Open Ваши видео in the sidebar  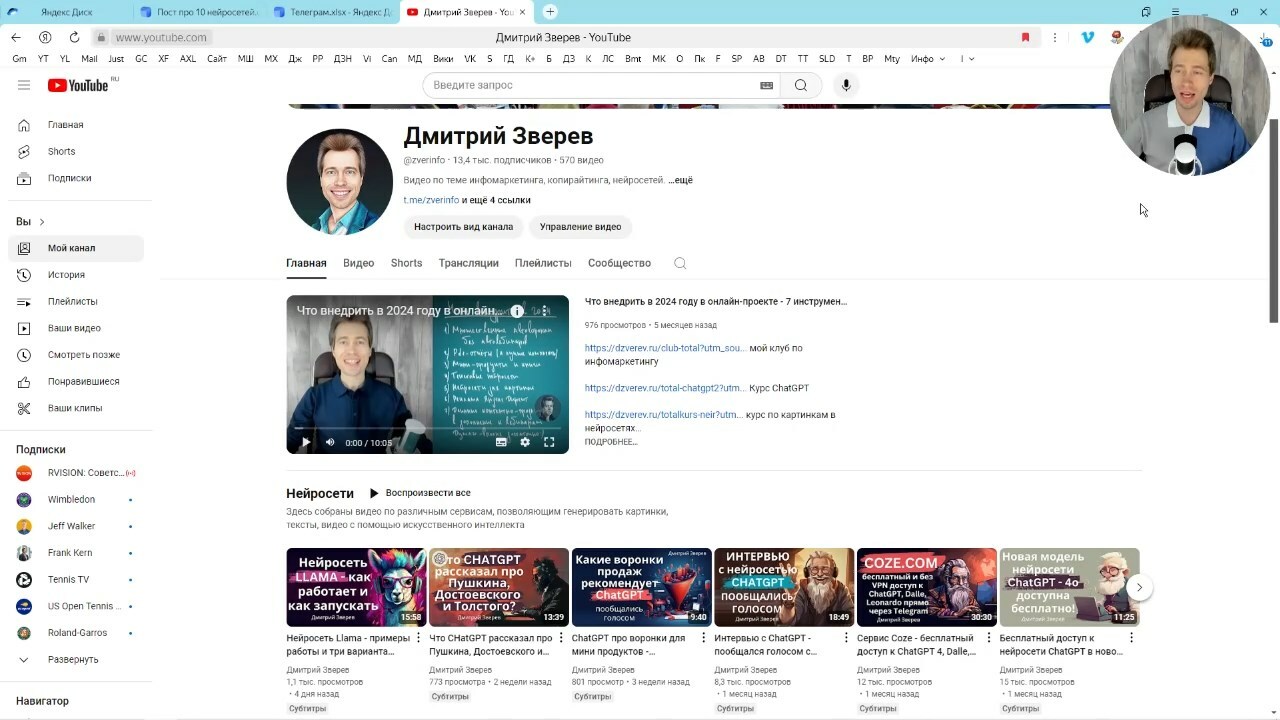pos(76,328)
